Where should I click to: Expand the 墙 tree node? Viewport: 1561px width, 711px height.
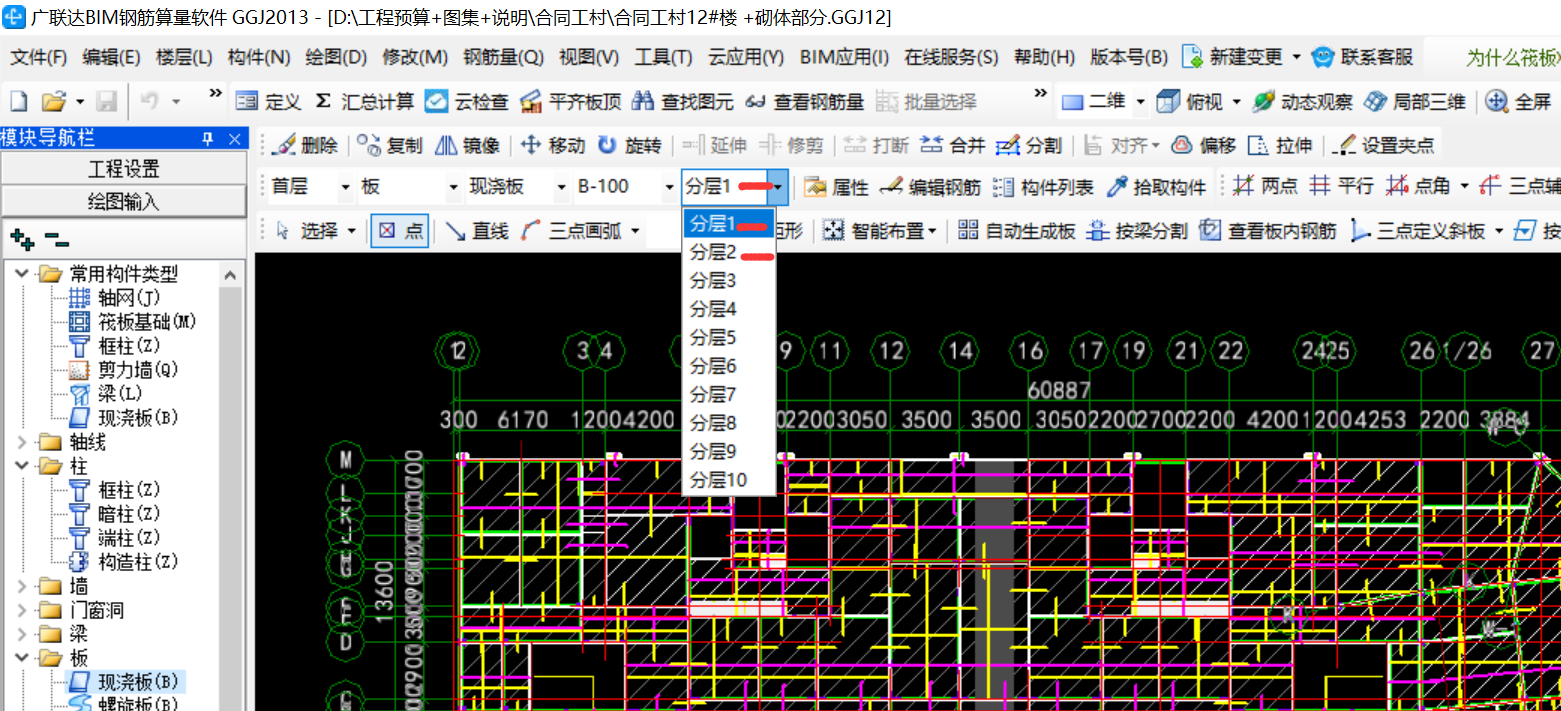point(22,586)
